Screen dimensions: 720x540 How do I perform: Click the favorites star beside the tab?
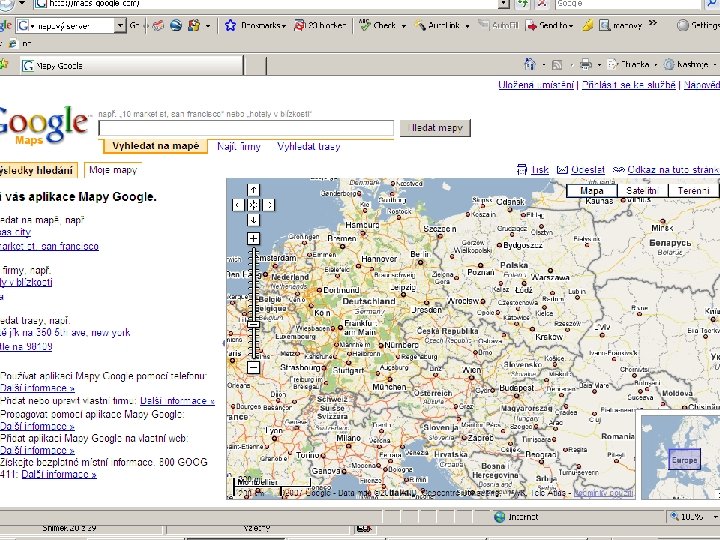tap(4, 65)
